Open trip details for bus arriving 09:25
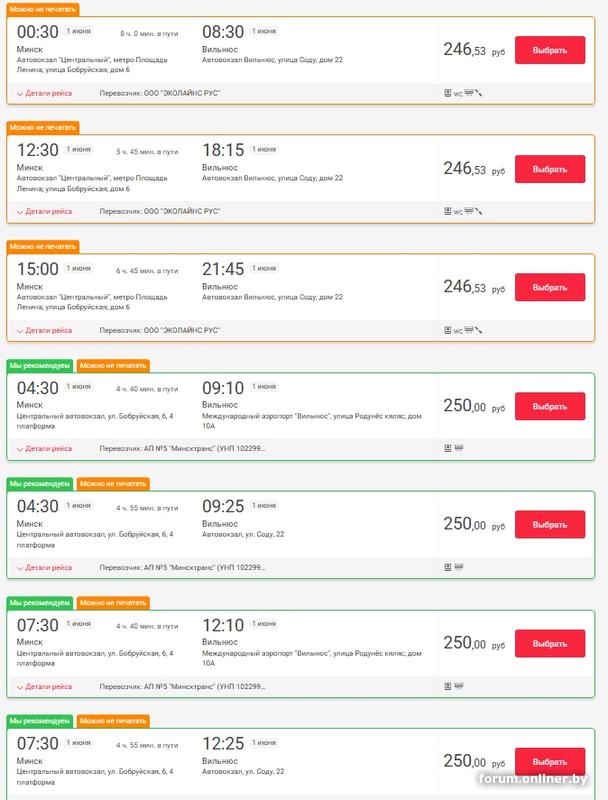 (x=44, y=568)
